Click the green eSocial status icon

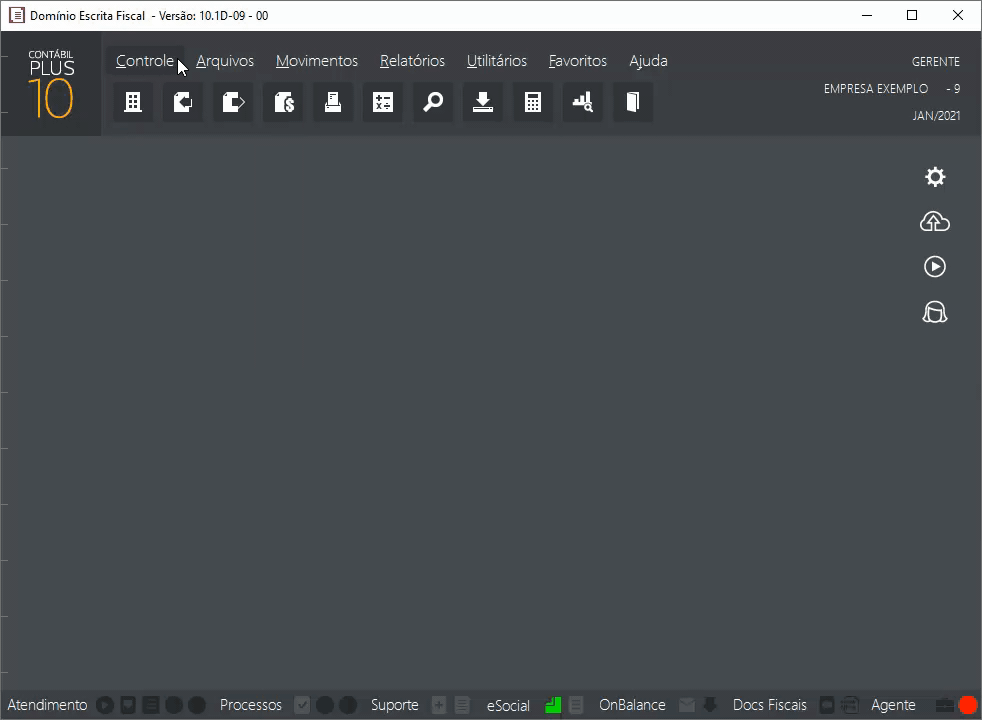pos(553,705)
